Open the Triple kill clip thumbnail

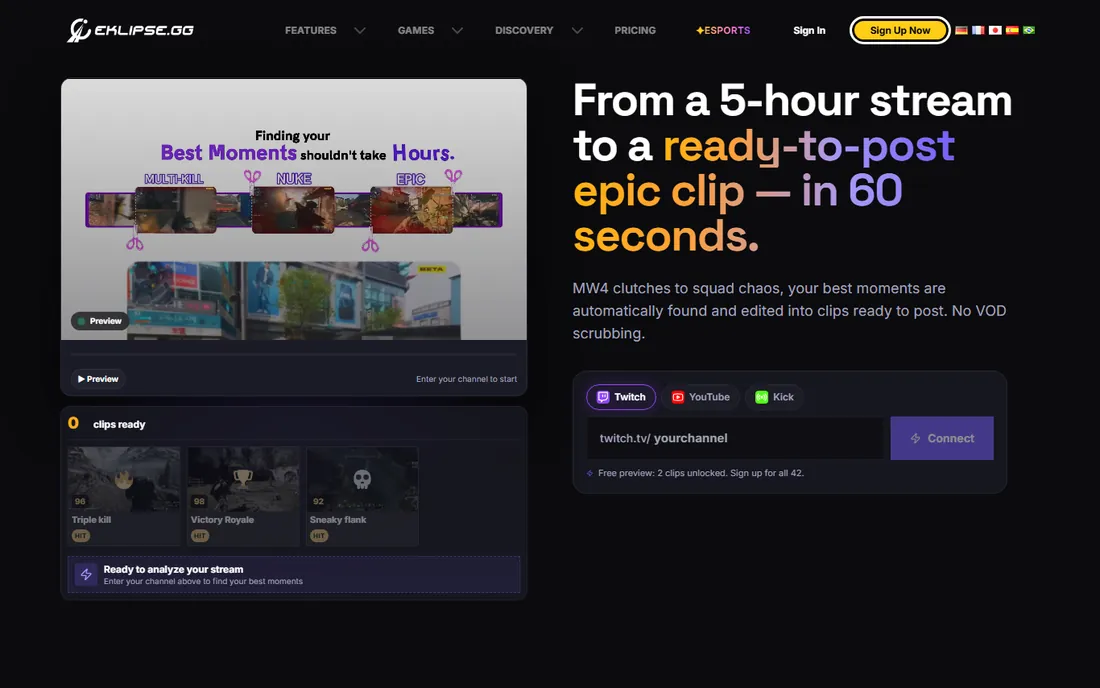pos(124,479)
